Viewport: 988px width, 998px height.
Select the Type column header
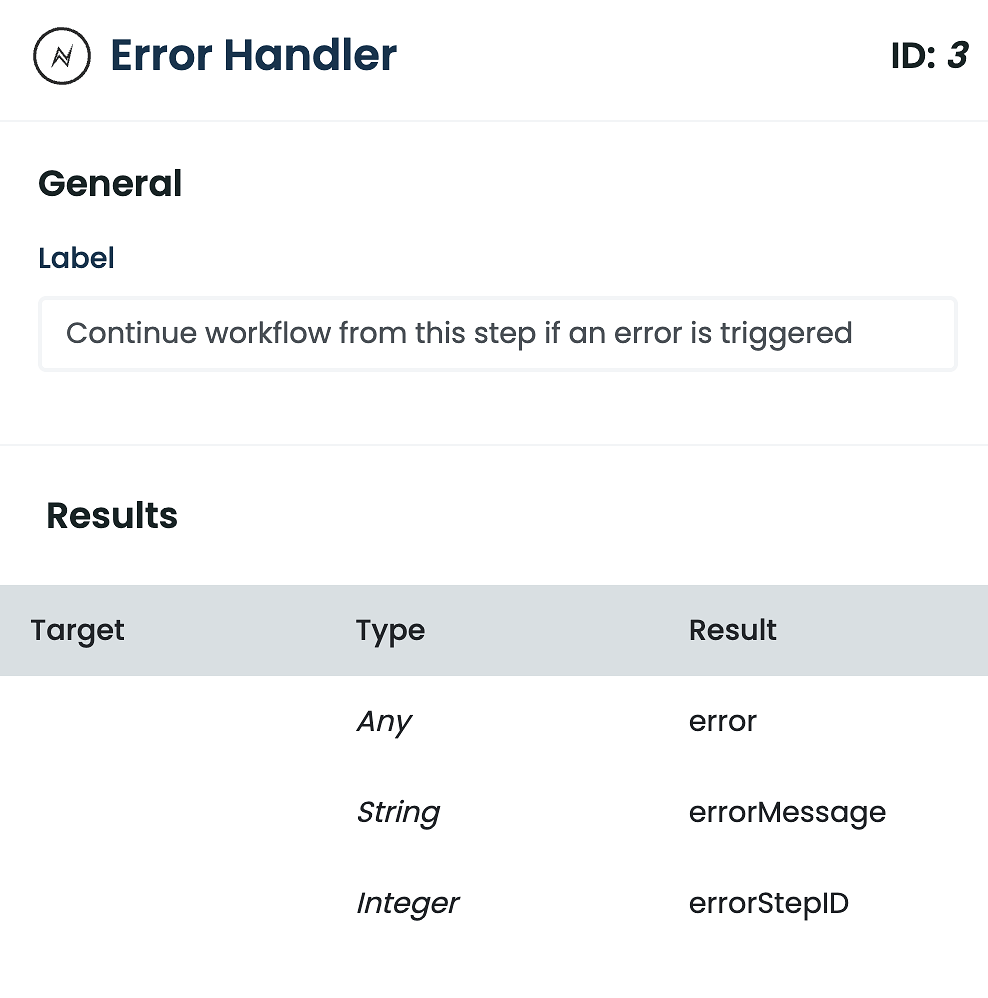coord(390,630)
